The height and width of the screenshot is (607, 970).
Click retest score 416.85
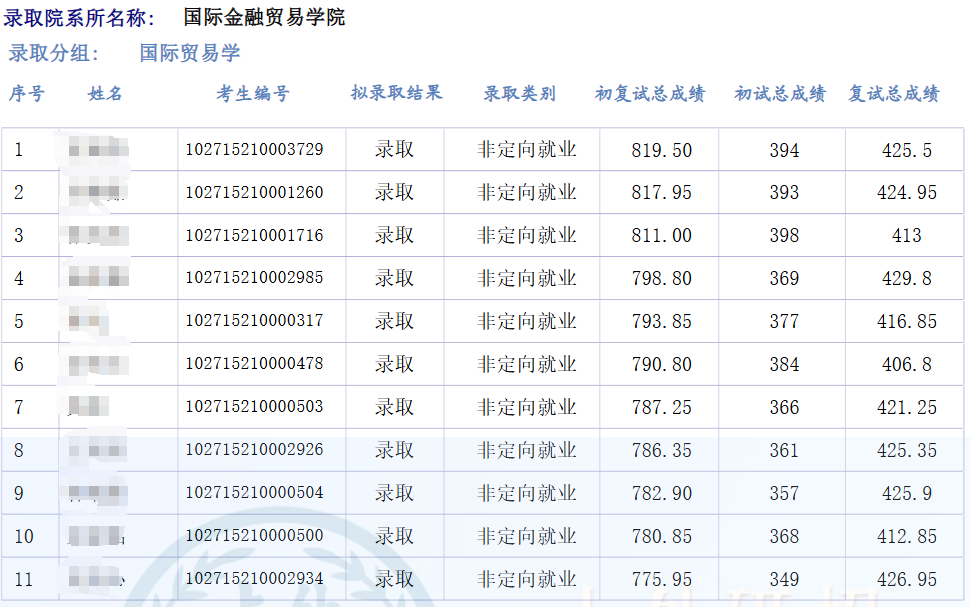[x=906, y=322]
